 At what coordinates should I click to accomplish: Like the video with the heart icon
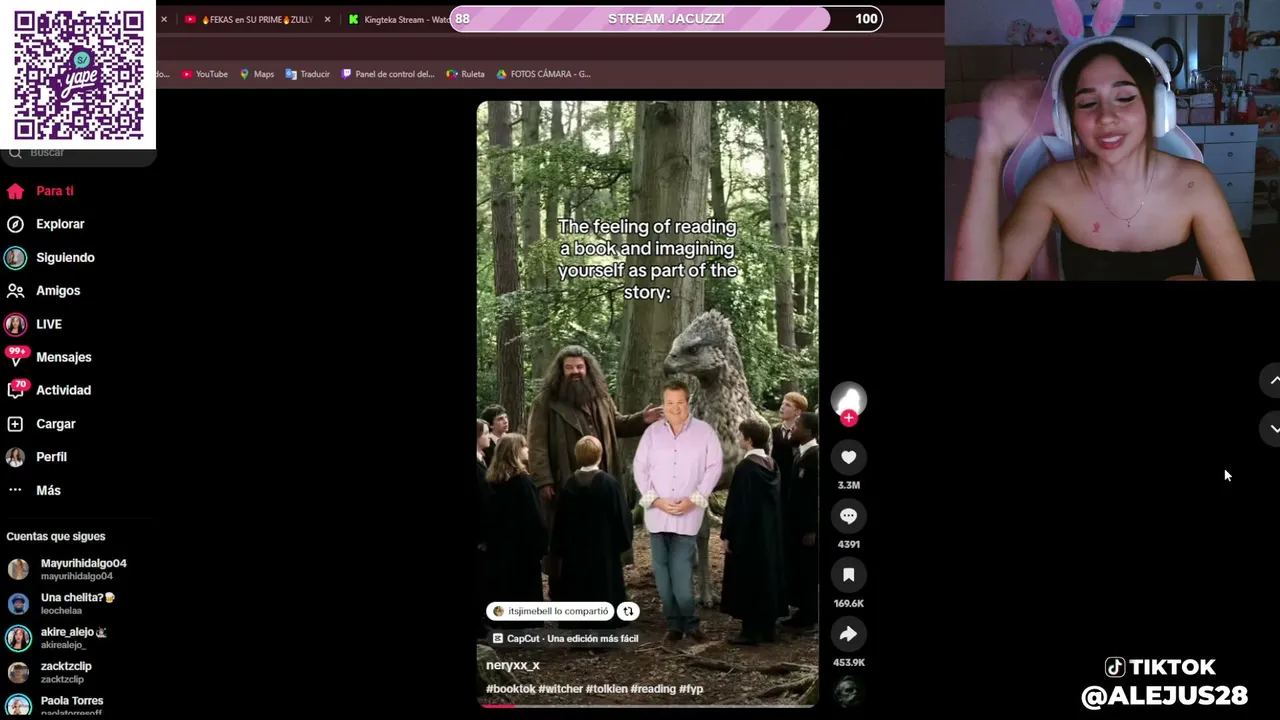(x=848, y=457)
